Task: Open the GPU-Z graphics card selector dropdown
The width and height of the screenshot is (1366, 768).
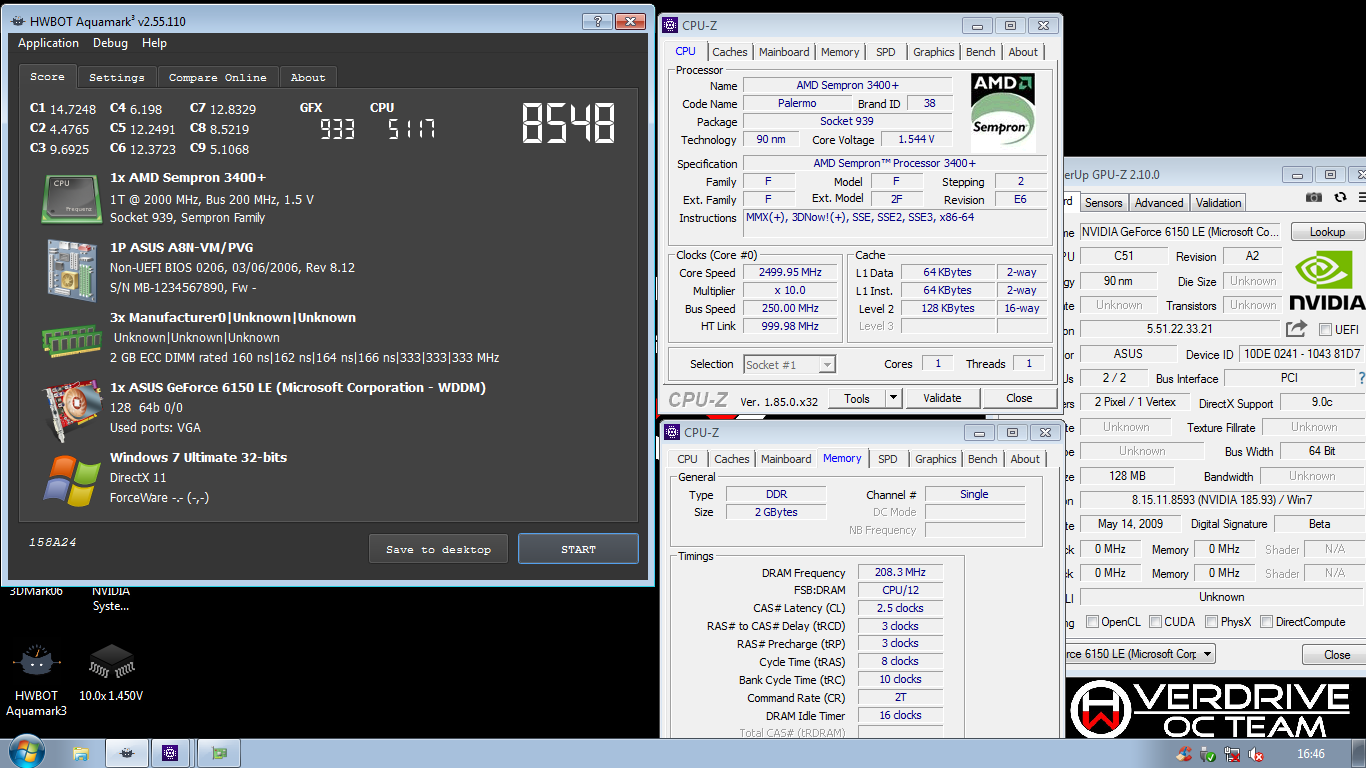Action: click(x=1208, y=654)
